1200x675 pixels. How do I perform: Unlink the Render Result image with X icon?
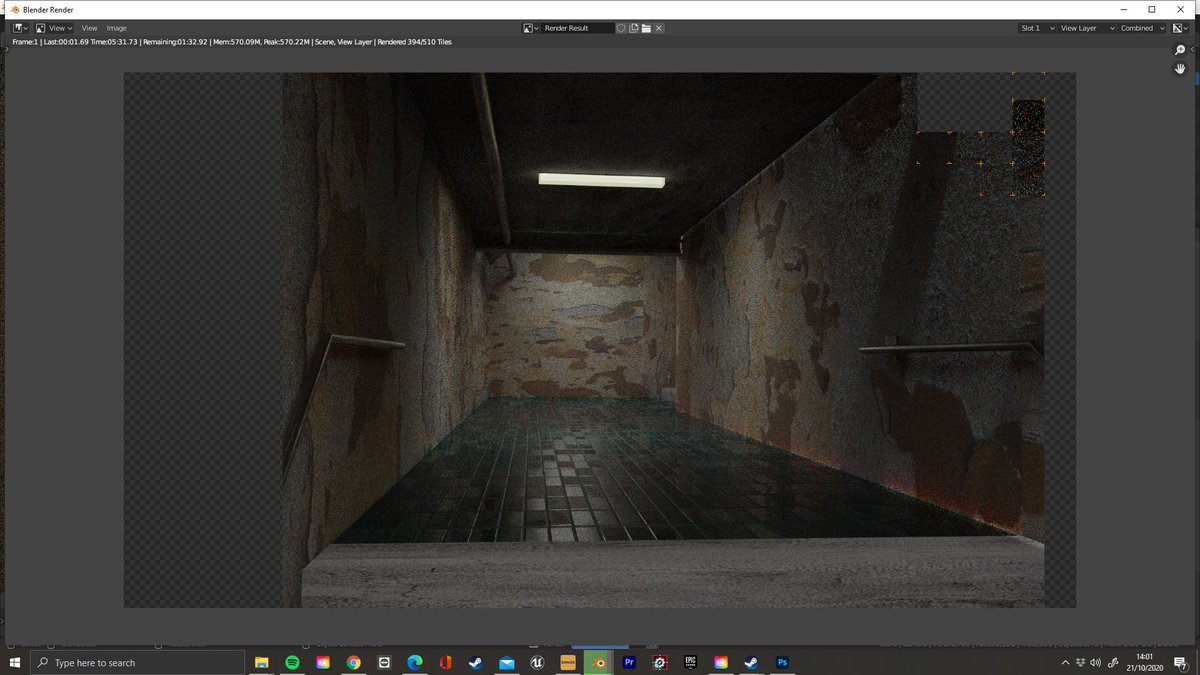click(659, 28)
